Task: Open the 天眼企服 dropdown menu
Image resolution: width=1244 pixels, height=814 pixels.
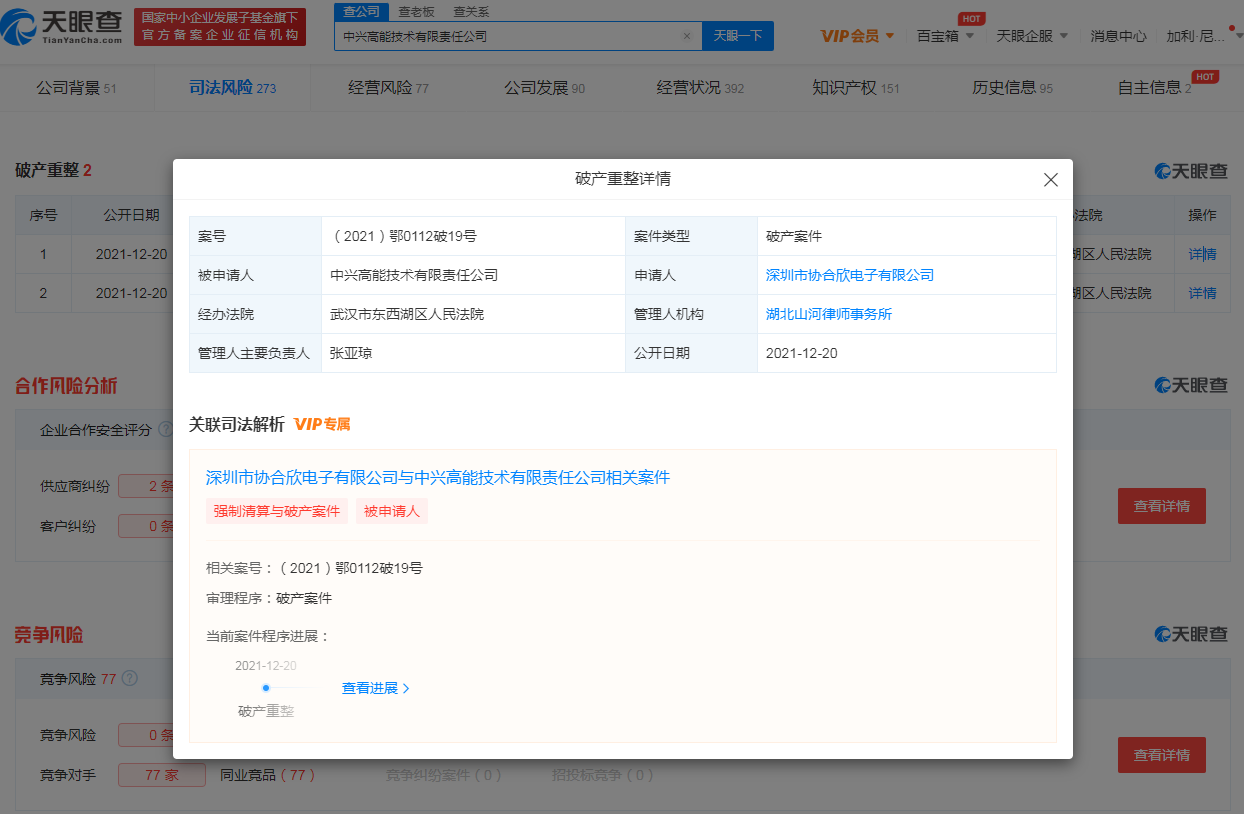Action: (1032, 36)
